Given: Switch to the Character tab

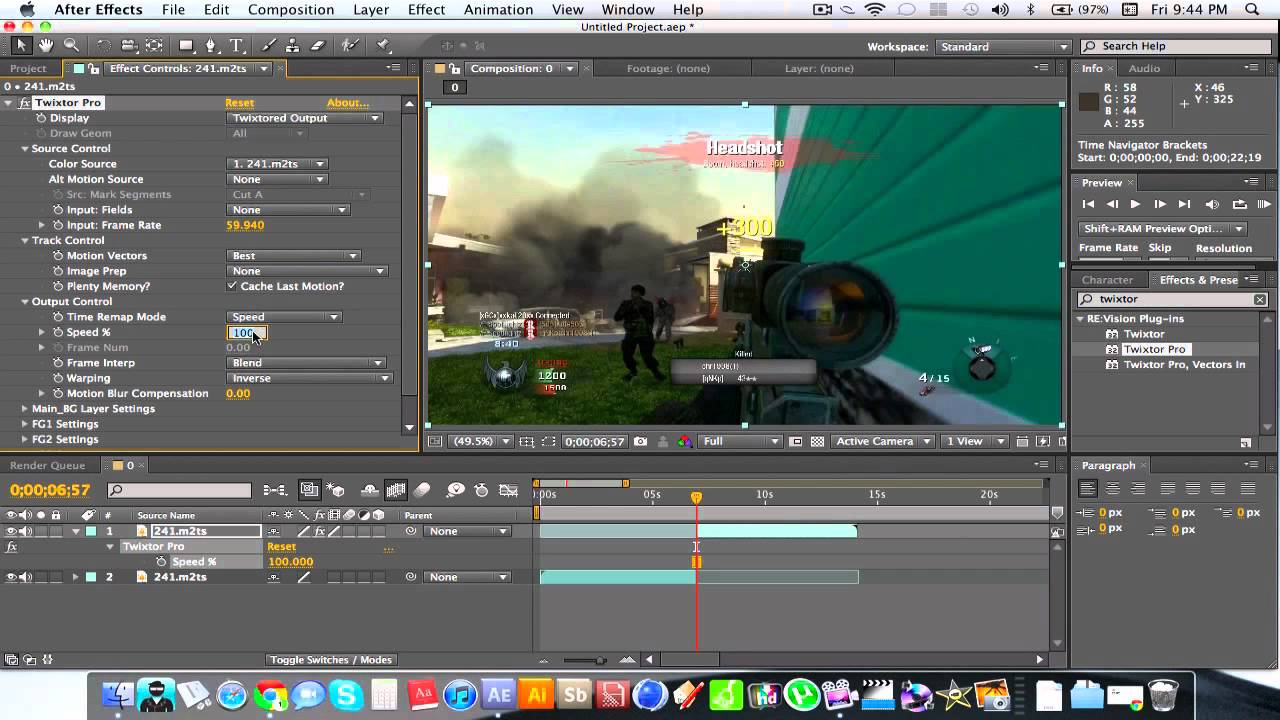Looking at the screenshot, I should tap(1108, 280).
